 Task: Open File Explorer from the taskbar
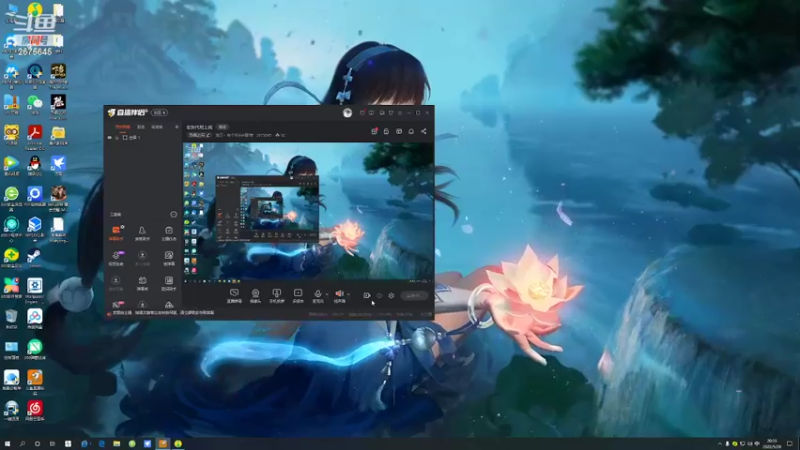coord(117,444)
